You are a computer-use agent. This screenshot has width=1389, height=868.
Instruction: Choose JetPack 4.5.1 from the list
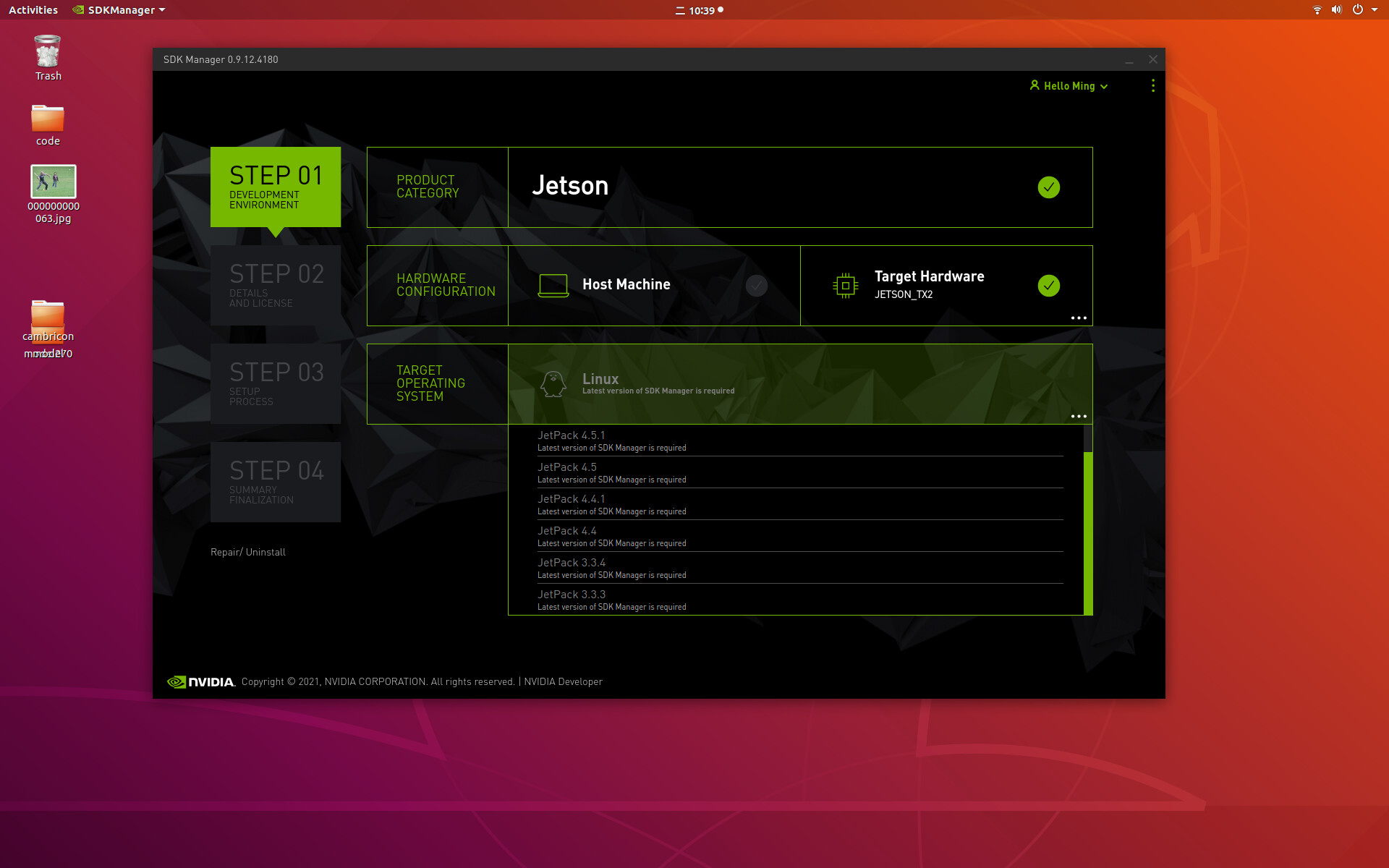pos(800,441)
